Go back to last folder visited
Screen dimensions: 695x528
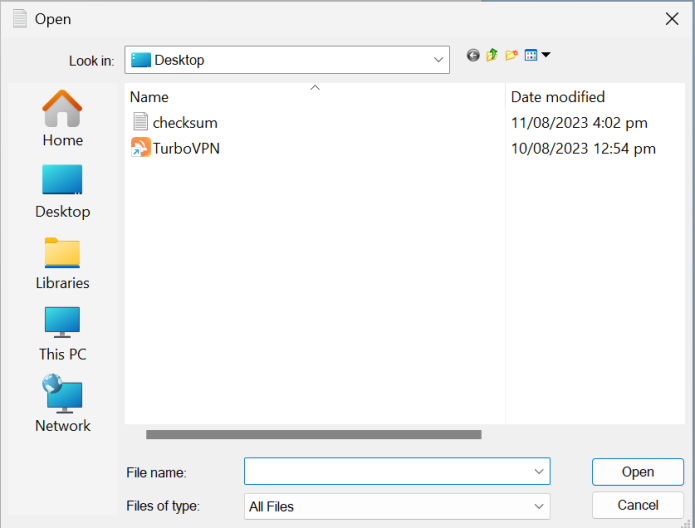click(473, 55)
